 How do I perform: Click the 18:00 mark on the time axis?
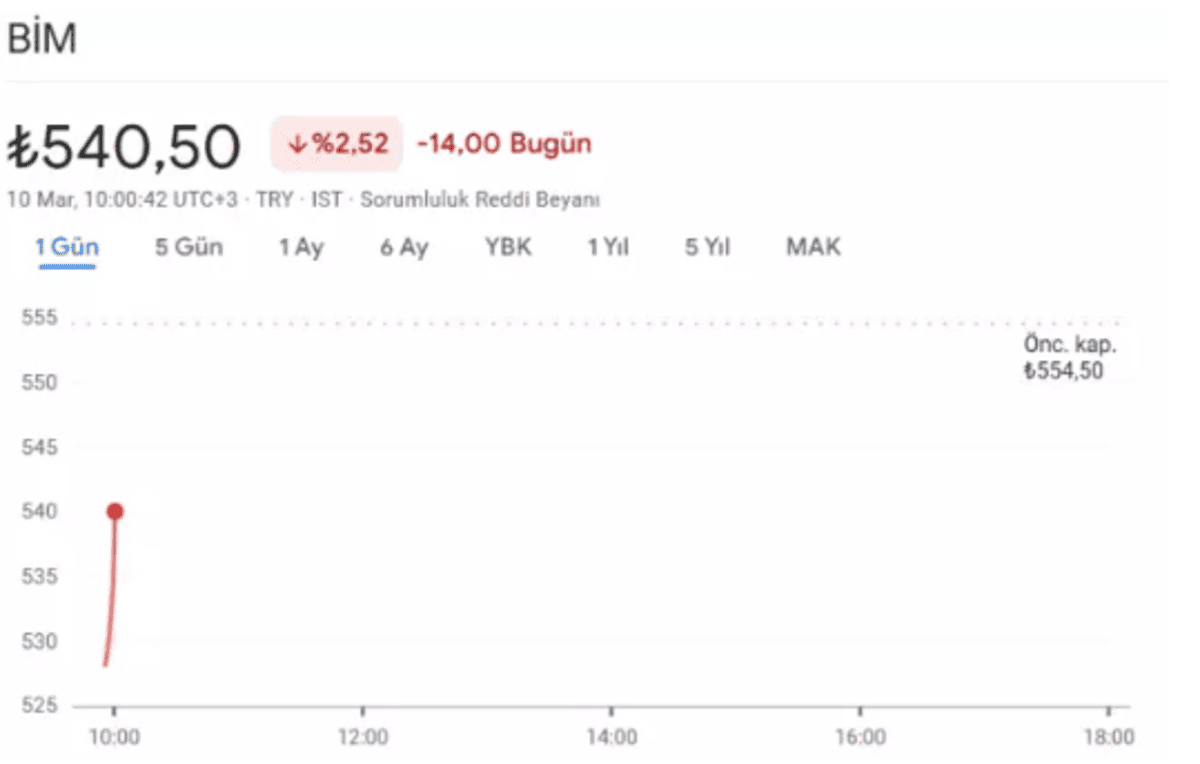click(x=1109, y=737)
